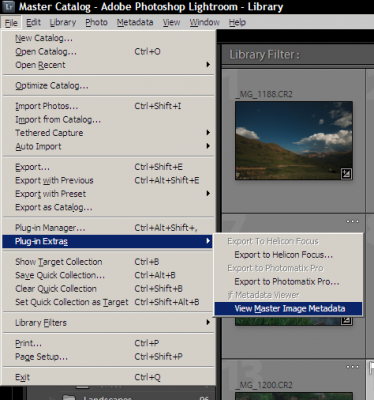The image size is (374, 400).
Task: Select the _MG_1188.CR2 landscape thumbnail
Action: click(294, 140)
